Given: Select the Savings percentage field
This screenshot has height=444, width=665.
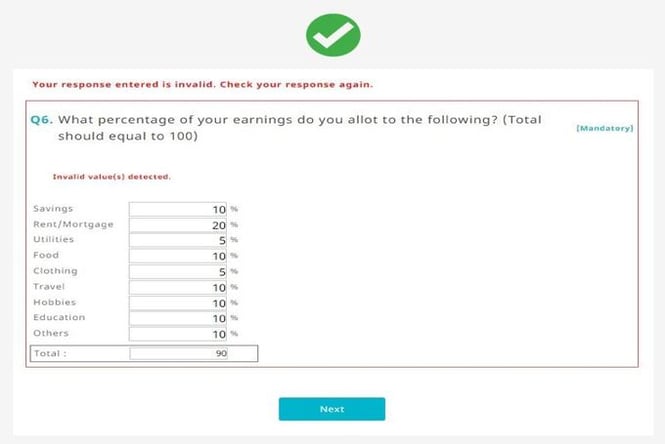Looking at the screenshot, I should [x=178, y=209].
